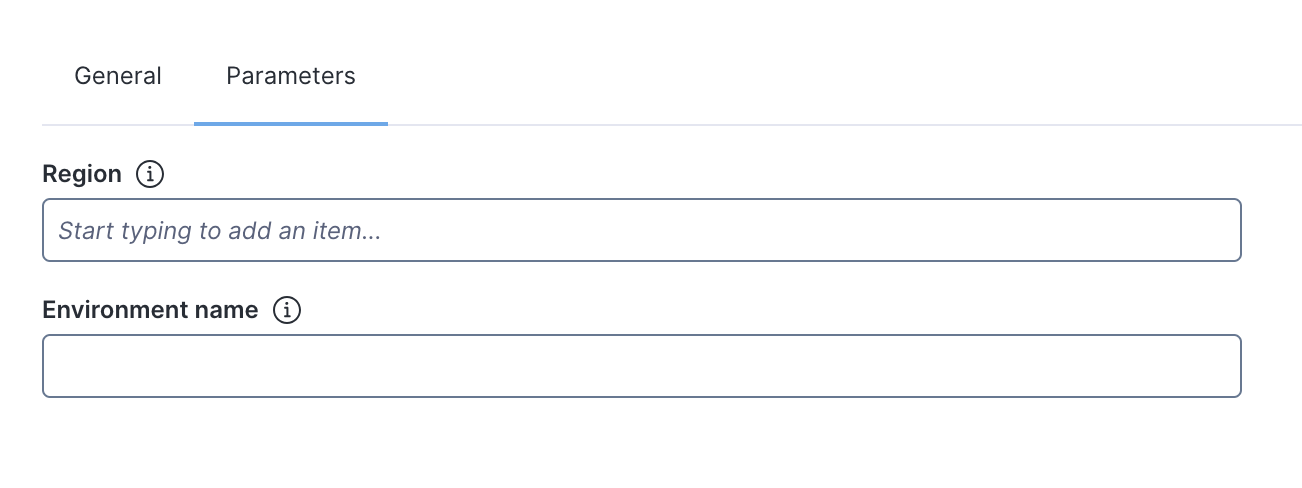Open the circled-i icon beside Environment name
This screenshot has height=488, width=1302.
point(287,310)
